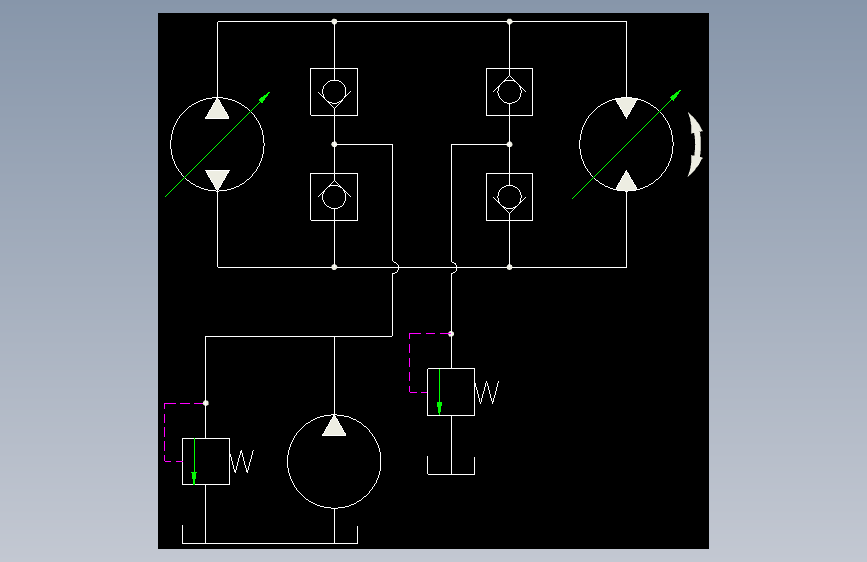This screenshot has width=867, height=562.
Task: Click the top junction node above right check valves
Action: pyautogui.click(x=509, y=22)
